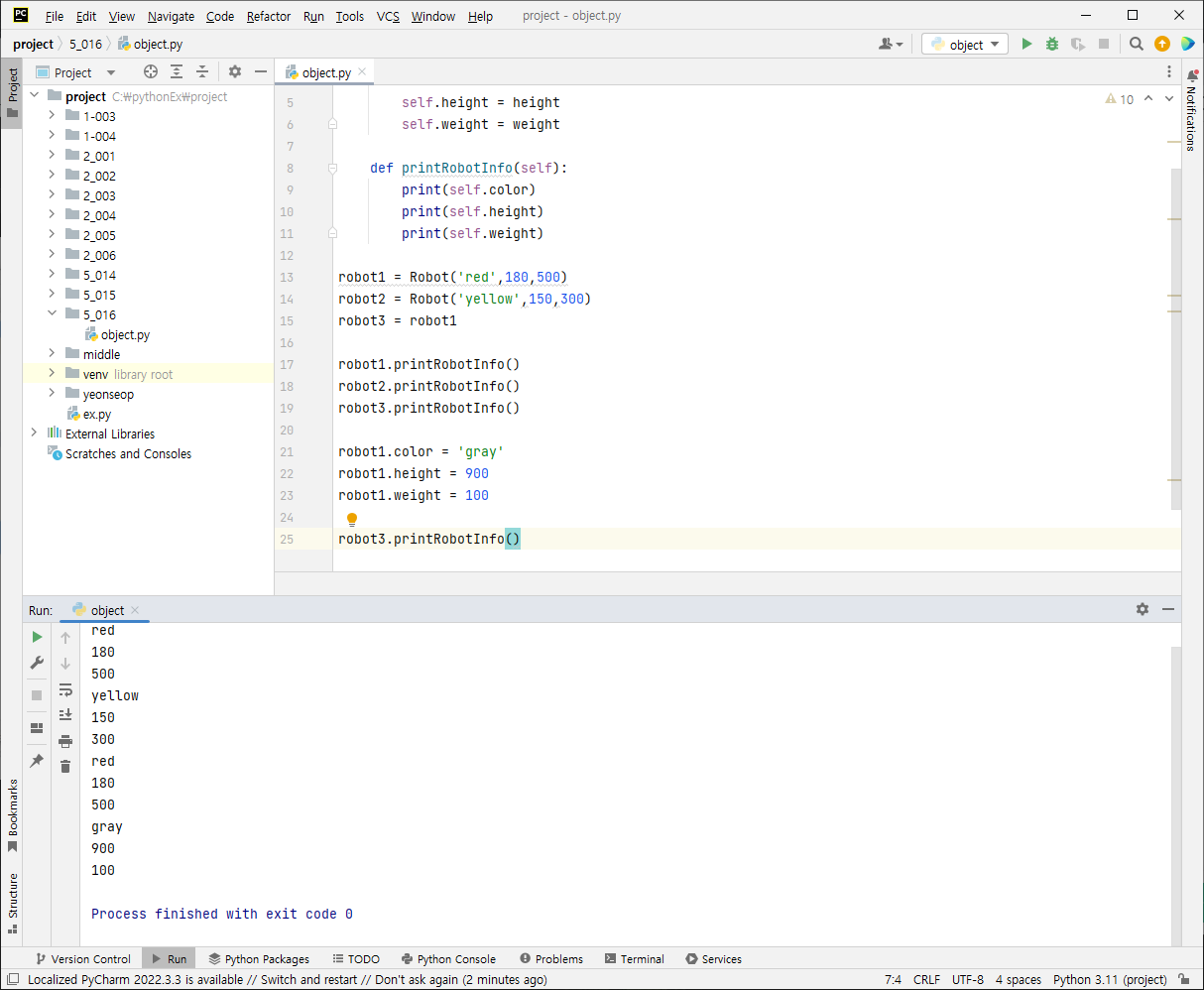This screenshot has width=1204, height=990.
Task: Click the 10 warnings inspection indicator
Action: (1119, 99)
